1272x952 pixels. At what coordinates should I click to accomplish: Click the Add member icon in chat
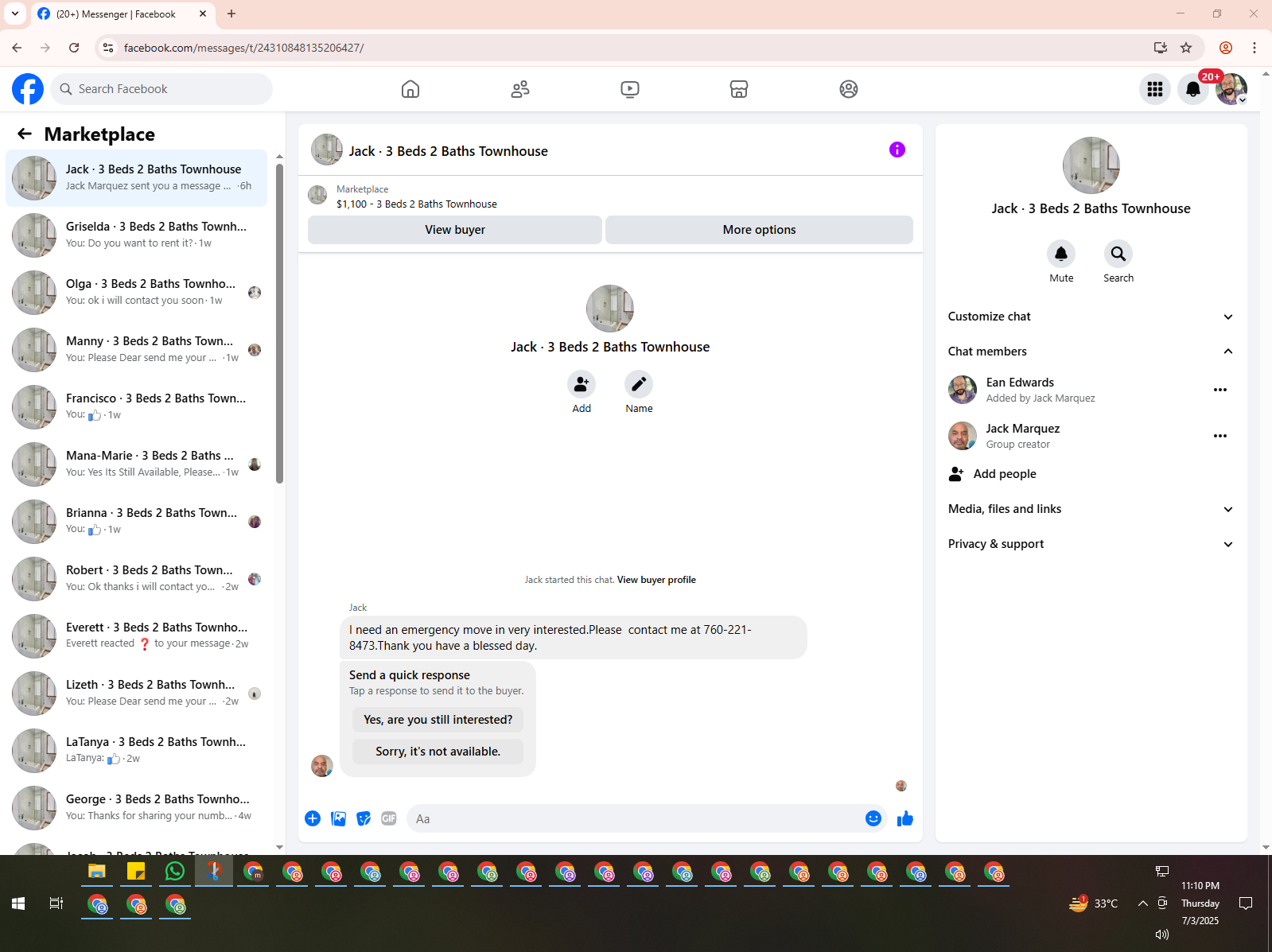(x=582, y=384)
